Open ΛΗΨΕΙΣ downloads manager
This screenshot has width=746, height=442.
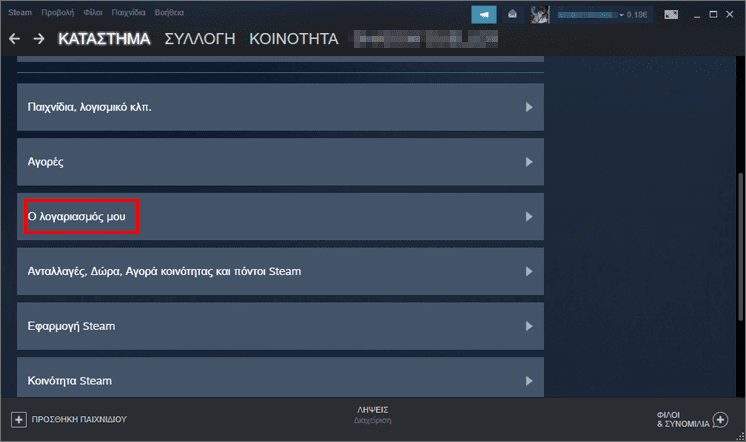373,414
